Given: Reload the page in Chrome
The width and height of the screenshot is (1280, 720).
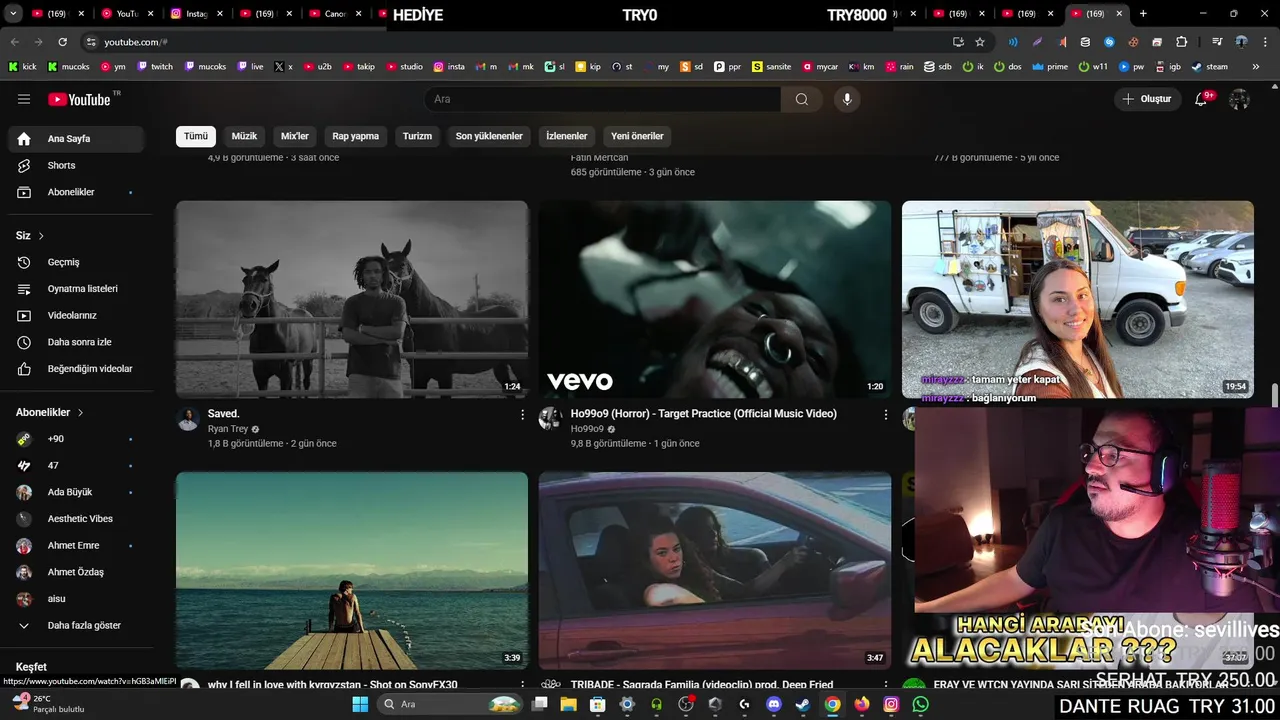Looking at the screenshot, I should pos(62,42).
